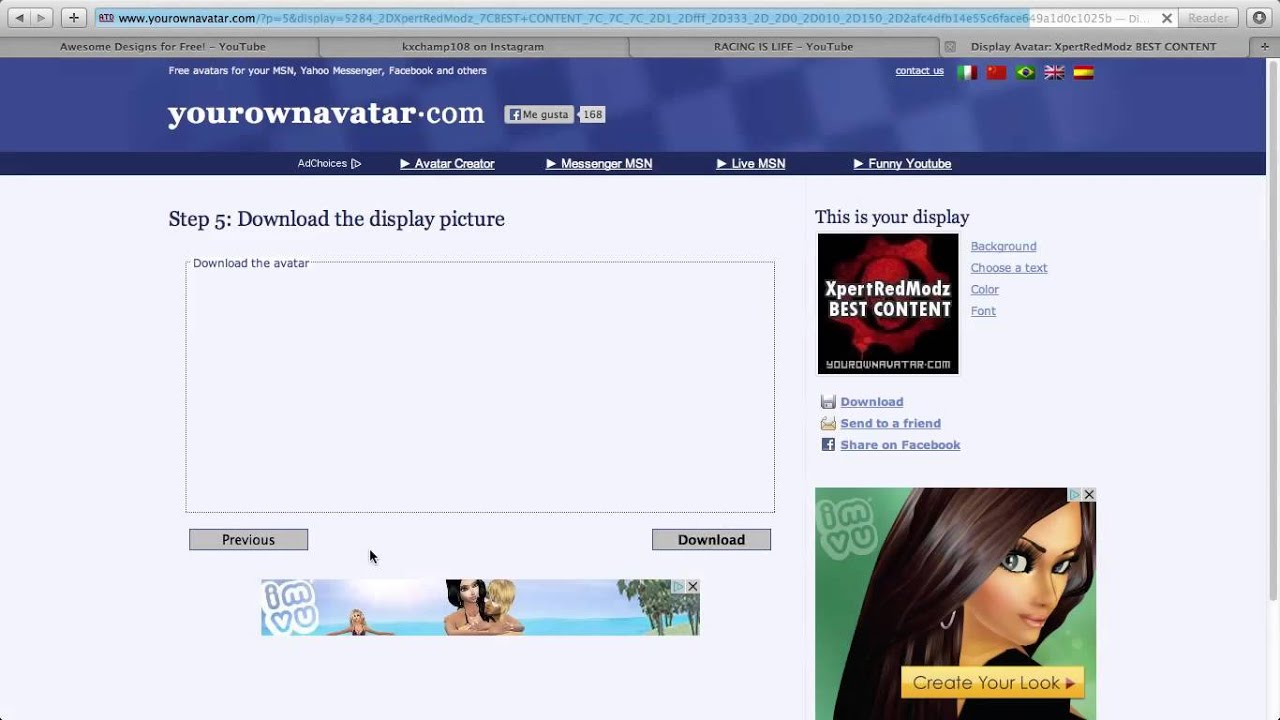The height and width of the screenshot is (720, 1280).
Task: Go forward with the browser forward arrow
Action: pyautogui.click(x=41, y=18)
